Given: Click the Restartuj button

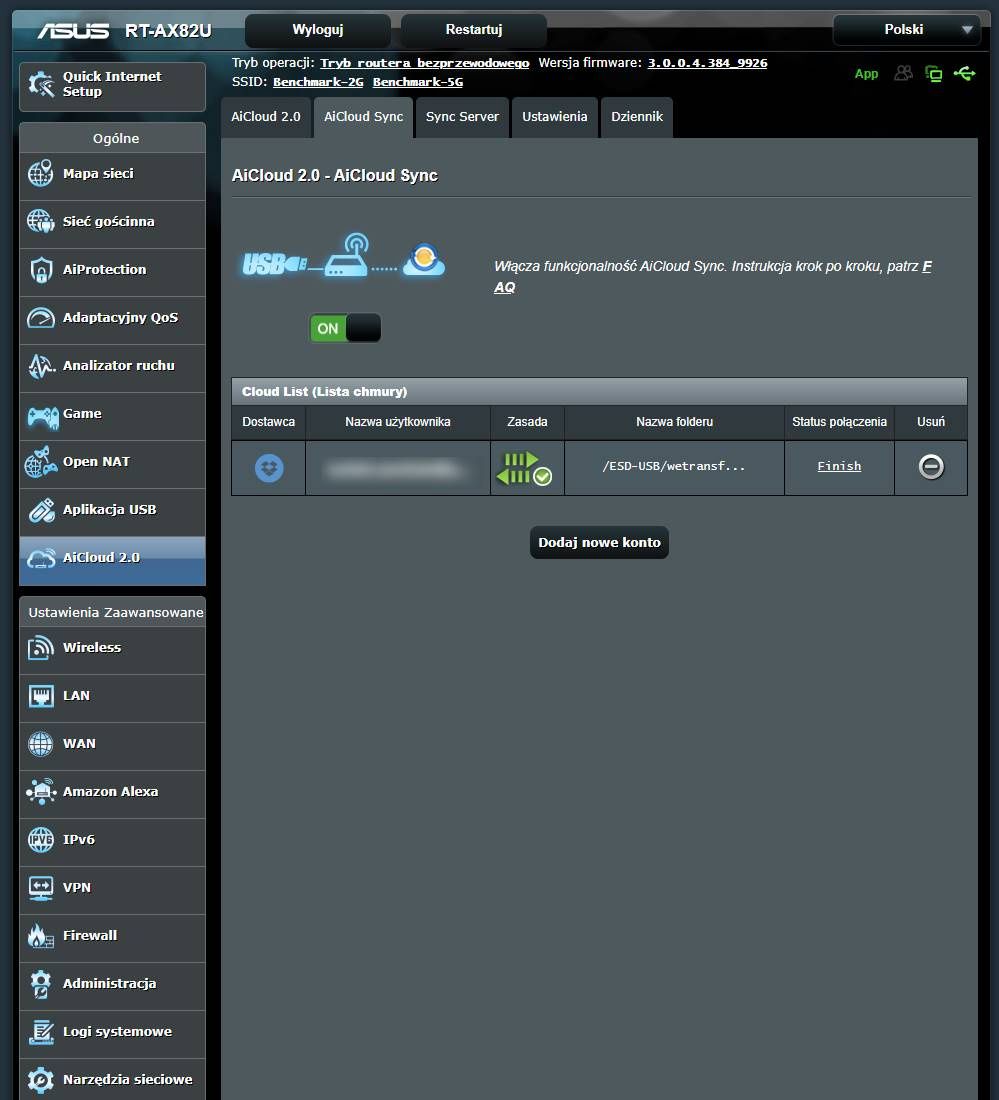Looking at the screenshot, I should [x=474, y=29].
